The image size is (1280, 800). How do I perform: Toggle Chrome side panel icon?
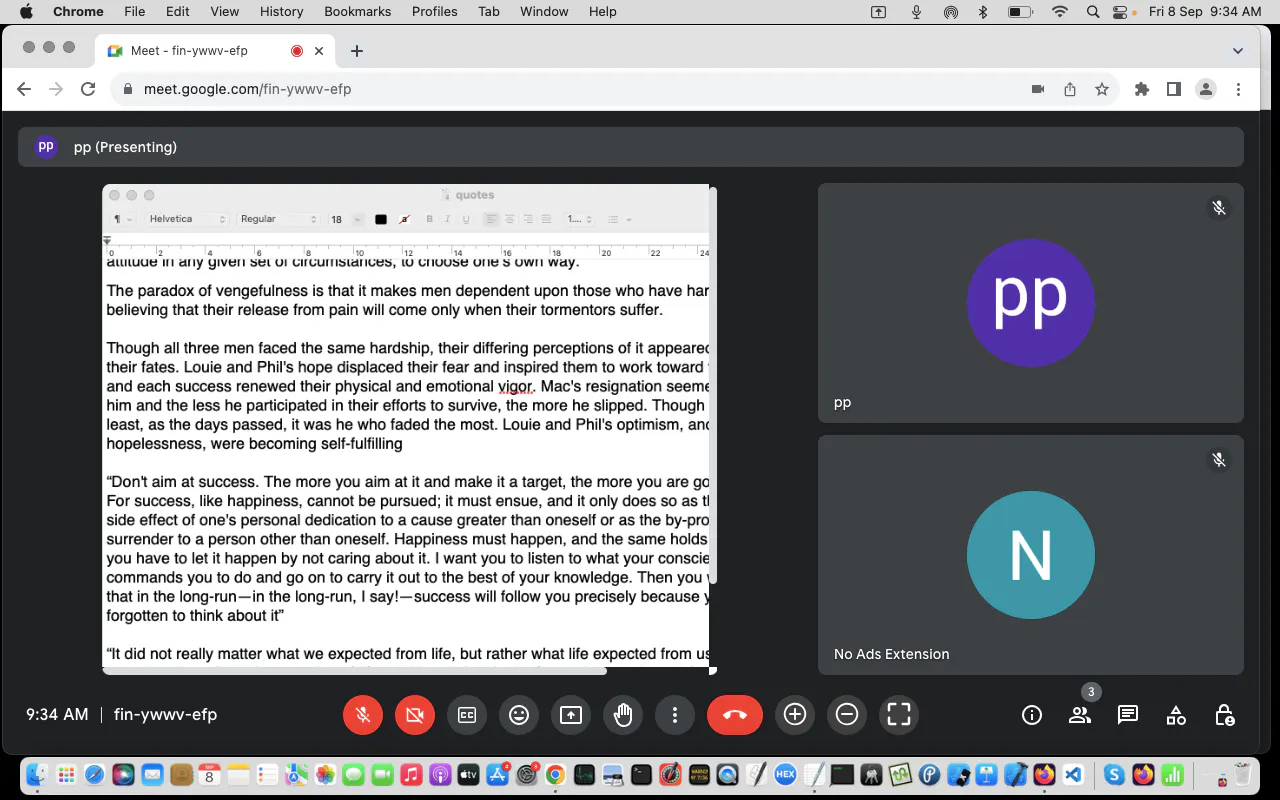(x=1174, y=89)
